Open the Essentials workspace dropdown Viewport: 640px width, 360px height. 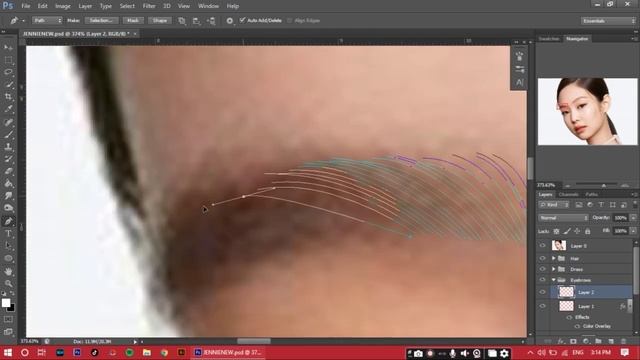pos(608,21)
